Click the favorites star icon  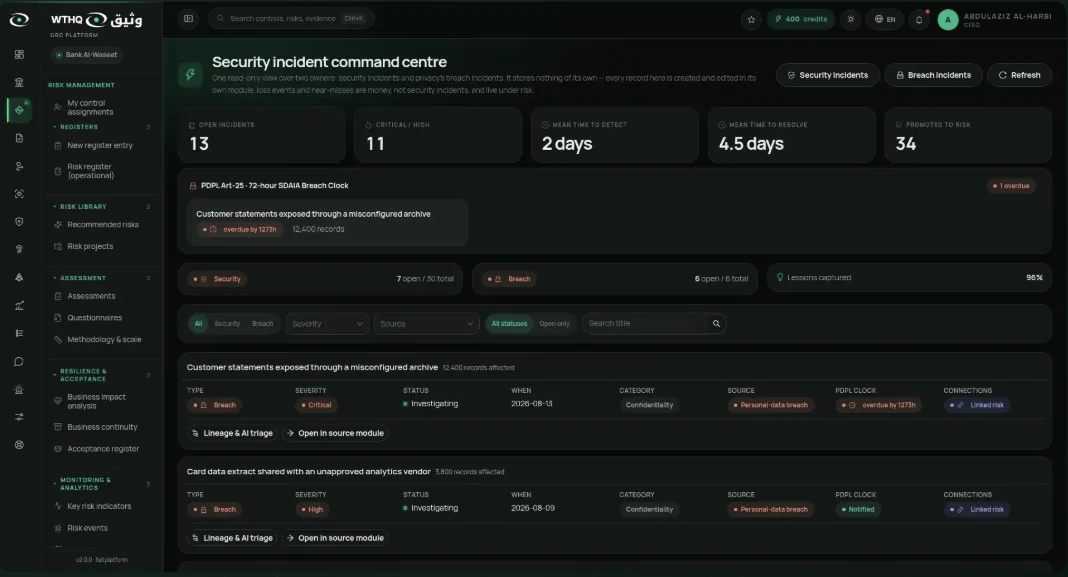tap(751, 19)
